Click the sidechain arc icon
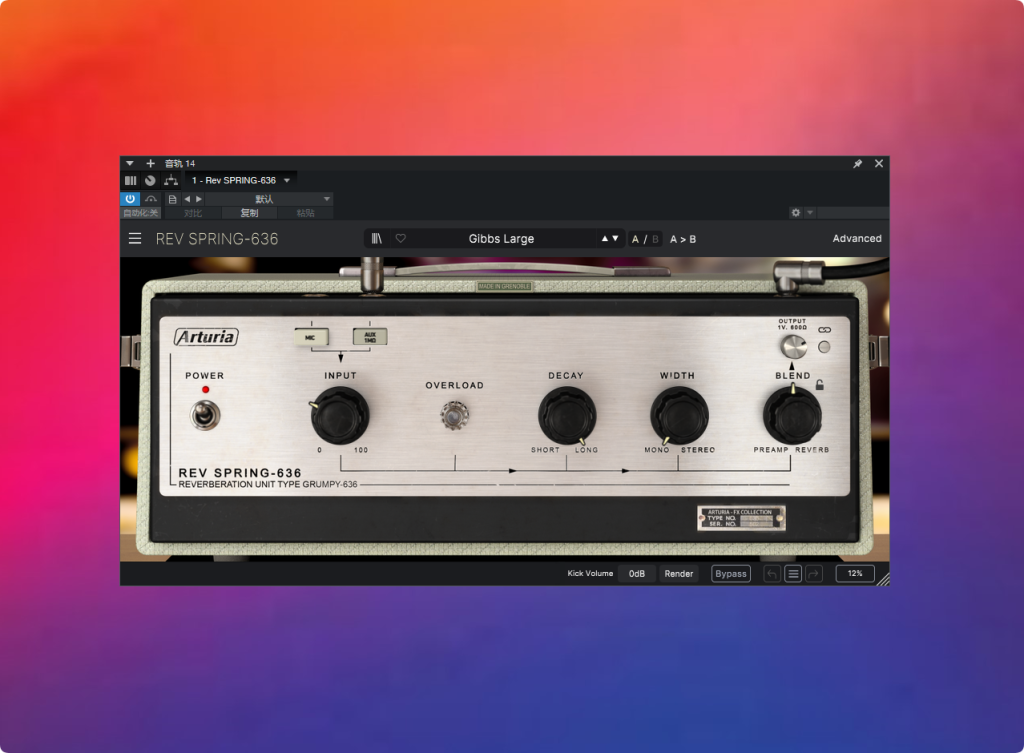 151,199
